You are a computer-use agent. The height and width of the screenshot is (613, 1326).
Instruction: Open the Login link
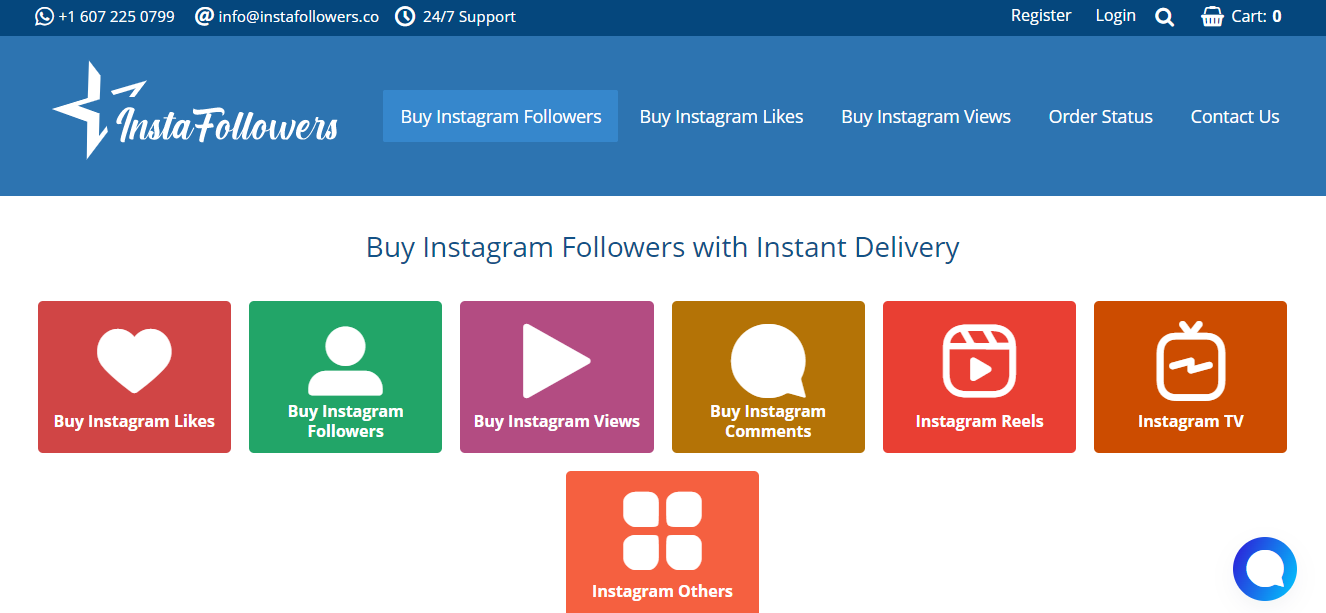pos(1115,16)
